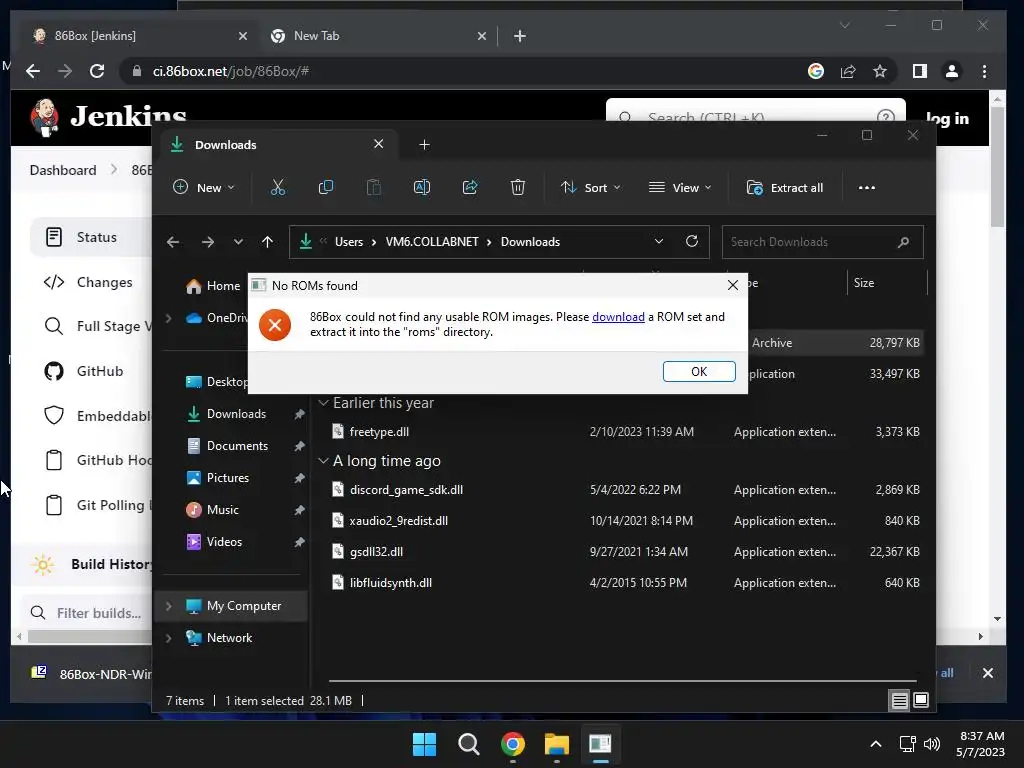Reload the page in Chrome
This screenshot has width=1024, height=768.
(x=97, y=71)
